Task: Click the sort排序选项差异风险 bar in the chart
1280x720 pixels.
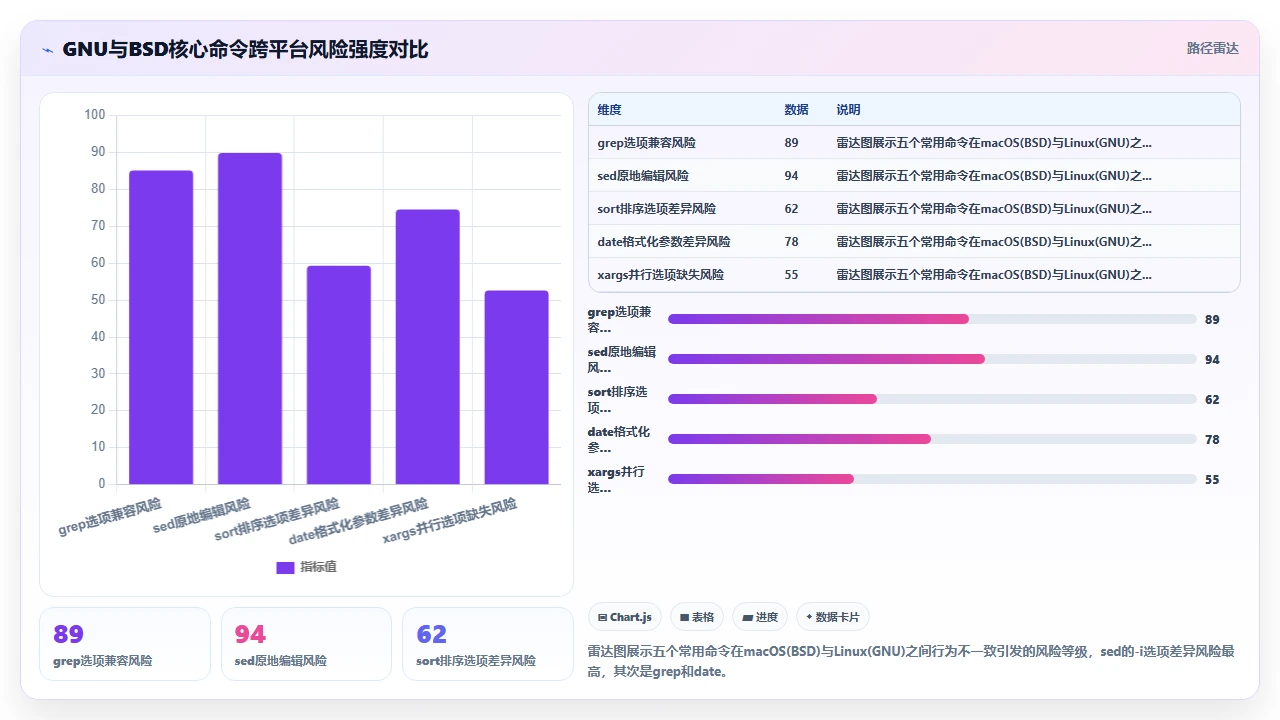Action: 339,375
